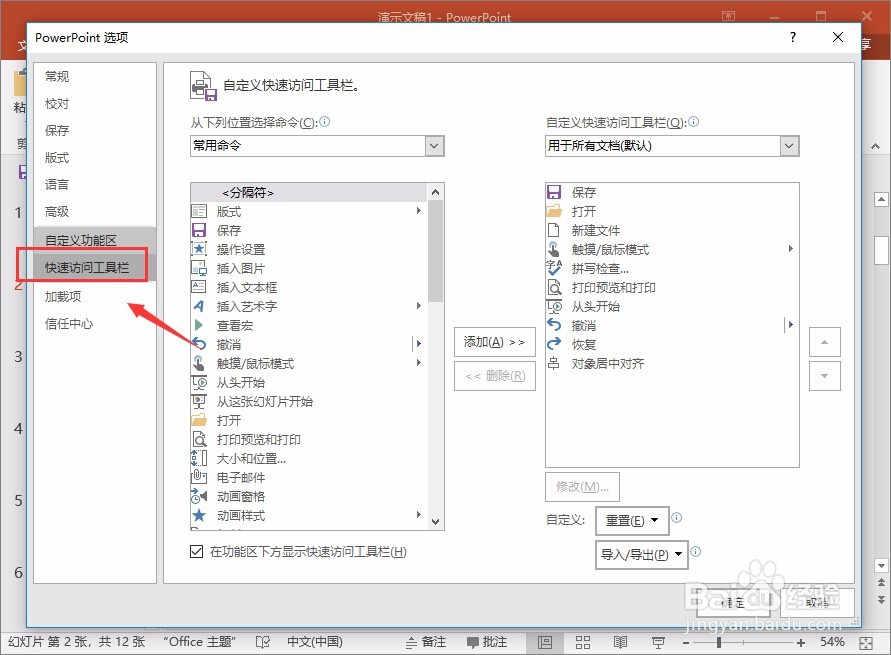891x655 pixels.
Task: Click the Add (添加) button
Action: (x=494, y=342)
